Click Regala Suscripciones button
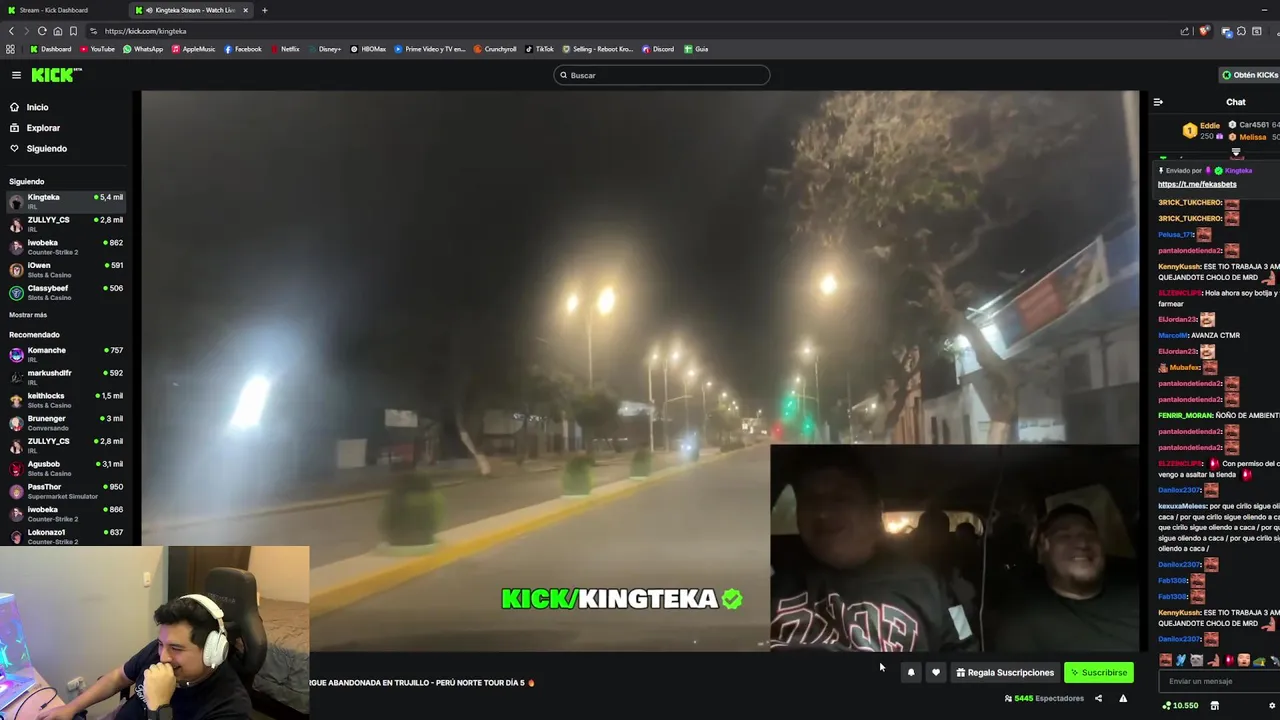 (x=1005, y=673)
